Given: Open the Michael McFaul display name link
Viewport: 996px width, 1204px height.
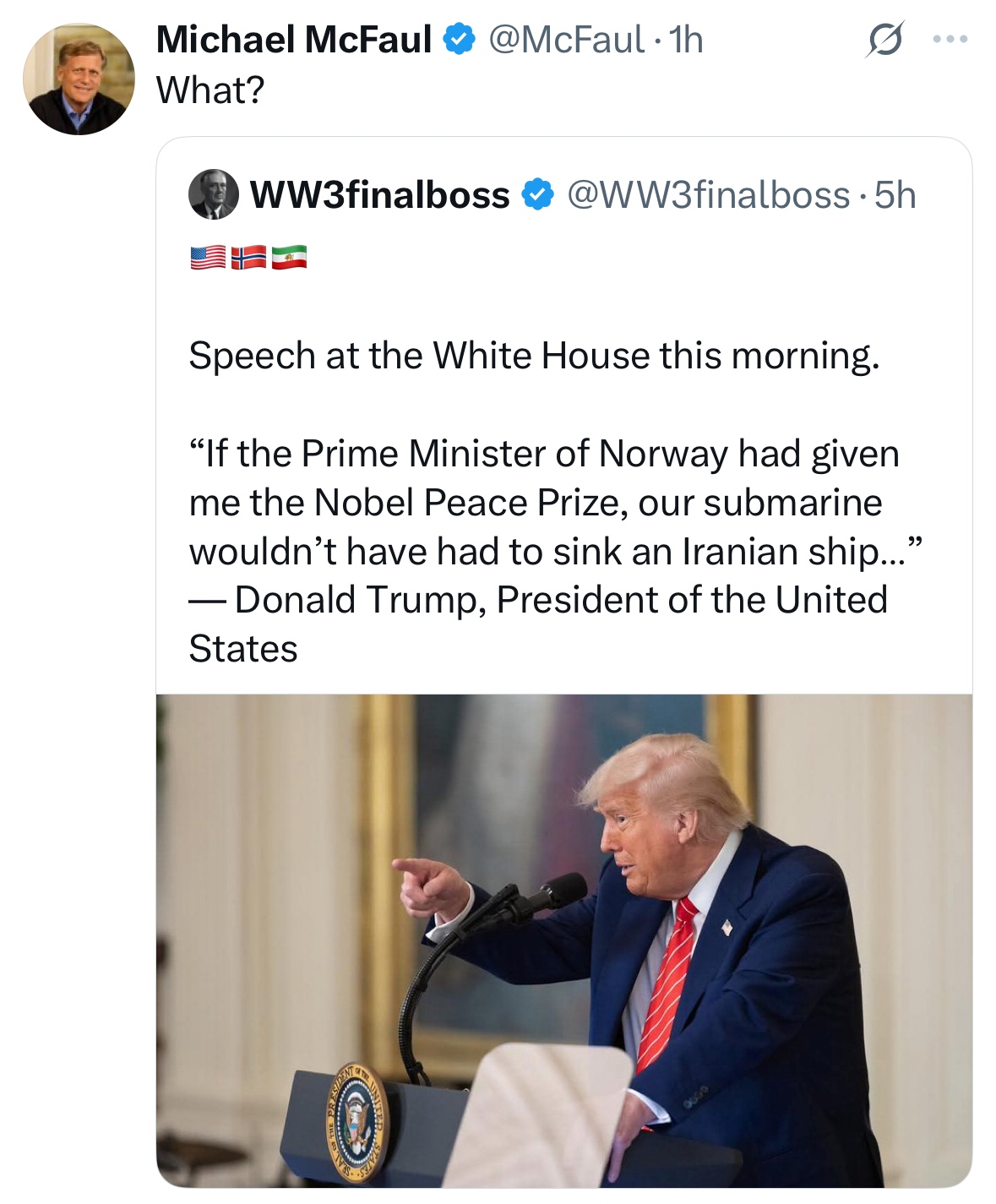Looking at the screenshot, I should 293,40.
